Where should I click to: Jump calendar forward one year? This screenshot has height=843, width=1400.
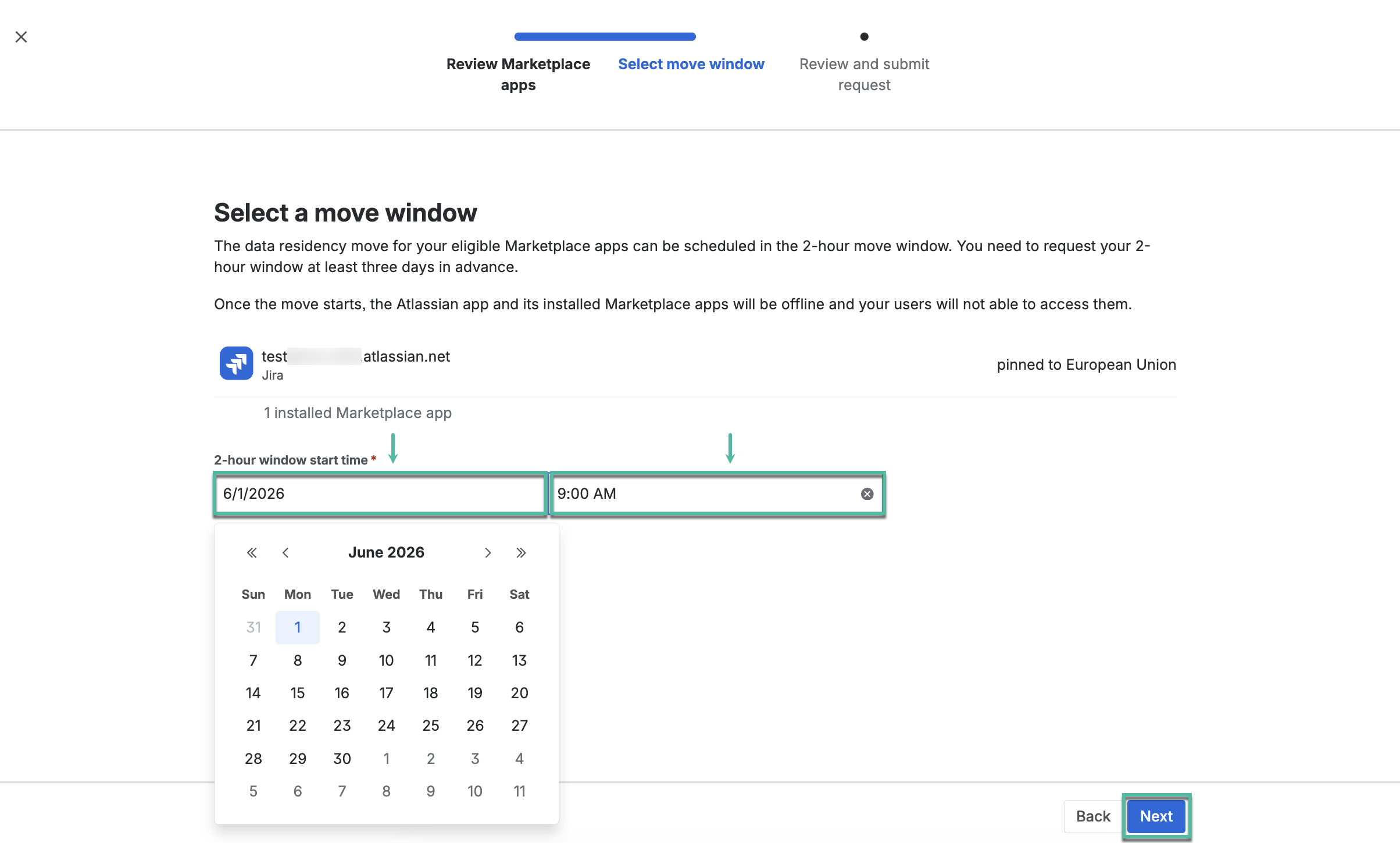(x=521, y=552)
